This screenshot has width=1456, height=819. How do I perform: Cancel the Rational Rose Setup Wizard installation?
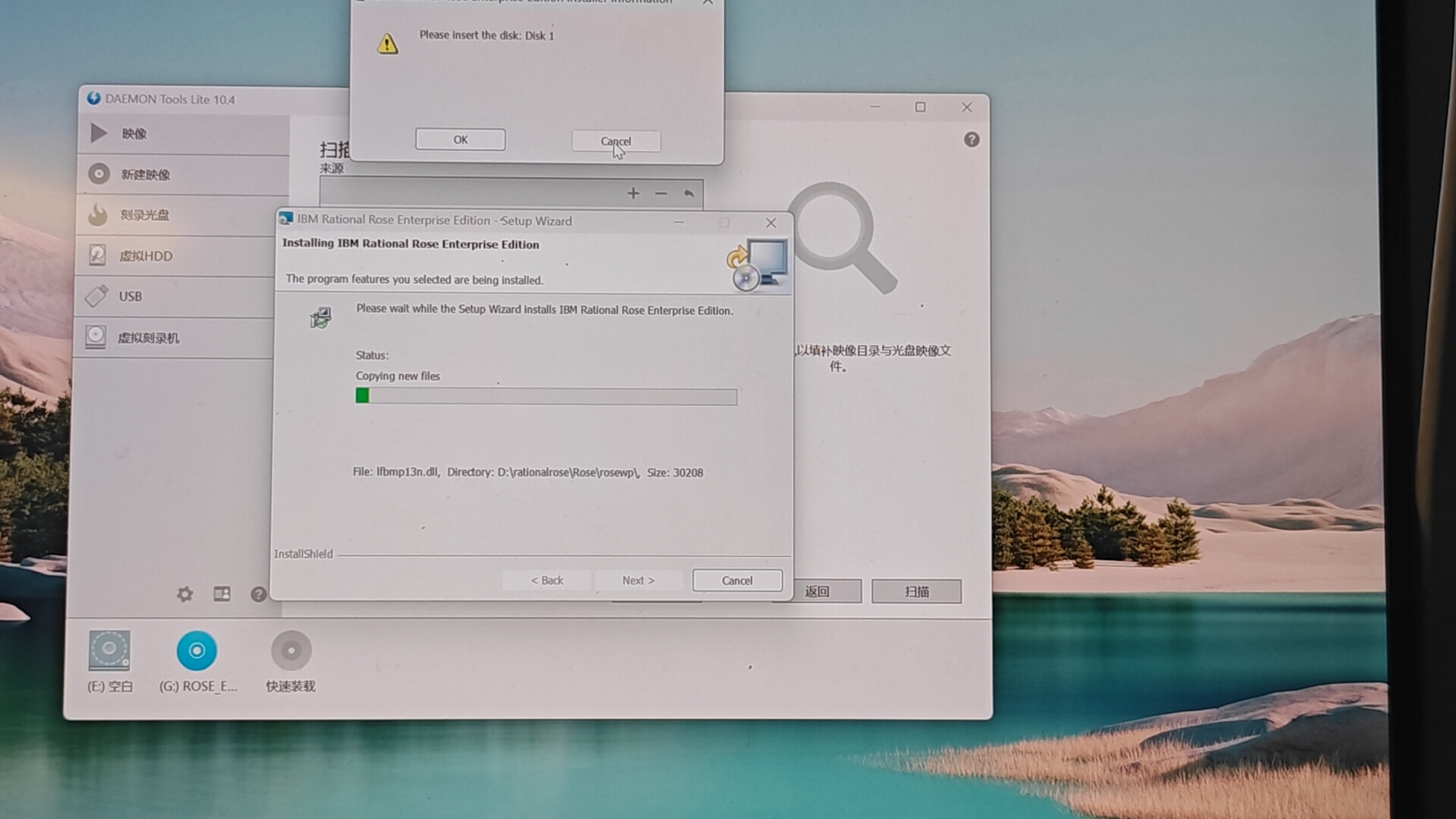coord(737,581)
